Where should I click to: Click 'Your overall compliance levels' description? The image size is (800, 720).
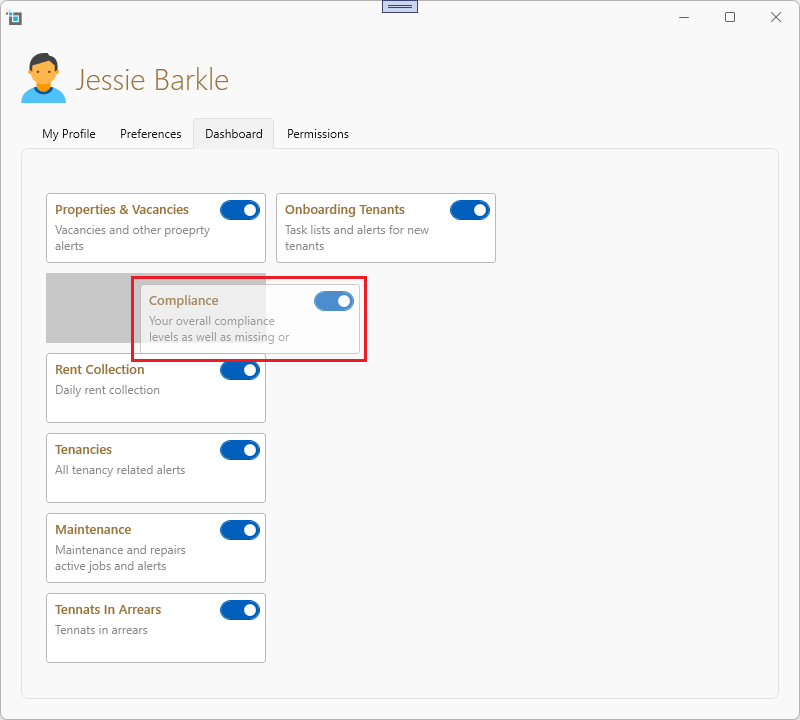coord(219,329)
